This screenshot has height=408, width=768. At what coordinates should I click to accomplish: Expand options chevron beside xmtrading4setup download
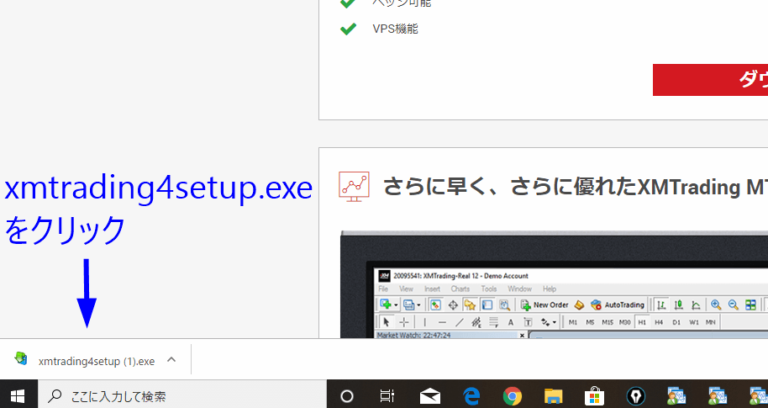[x=171, y=360]
